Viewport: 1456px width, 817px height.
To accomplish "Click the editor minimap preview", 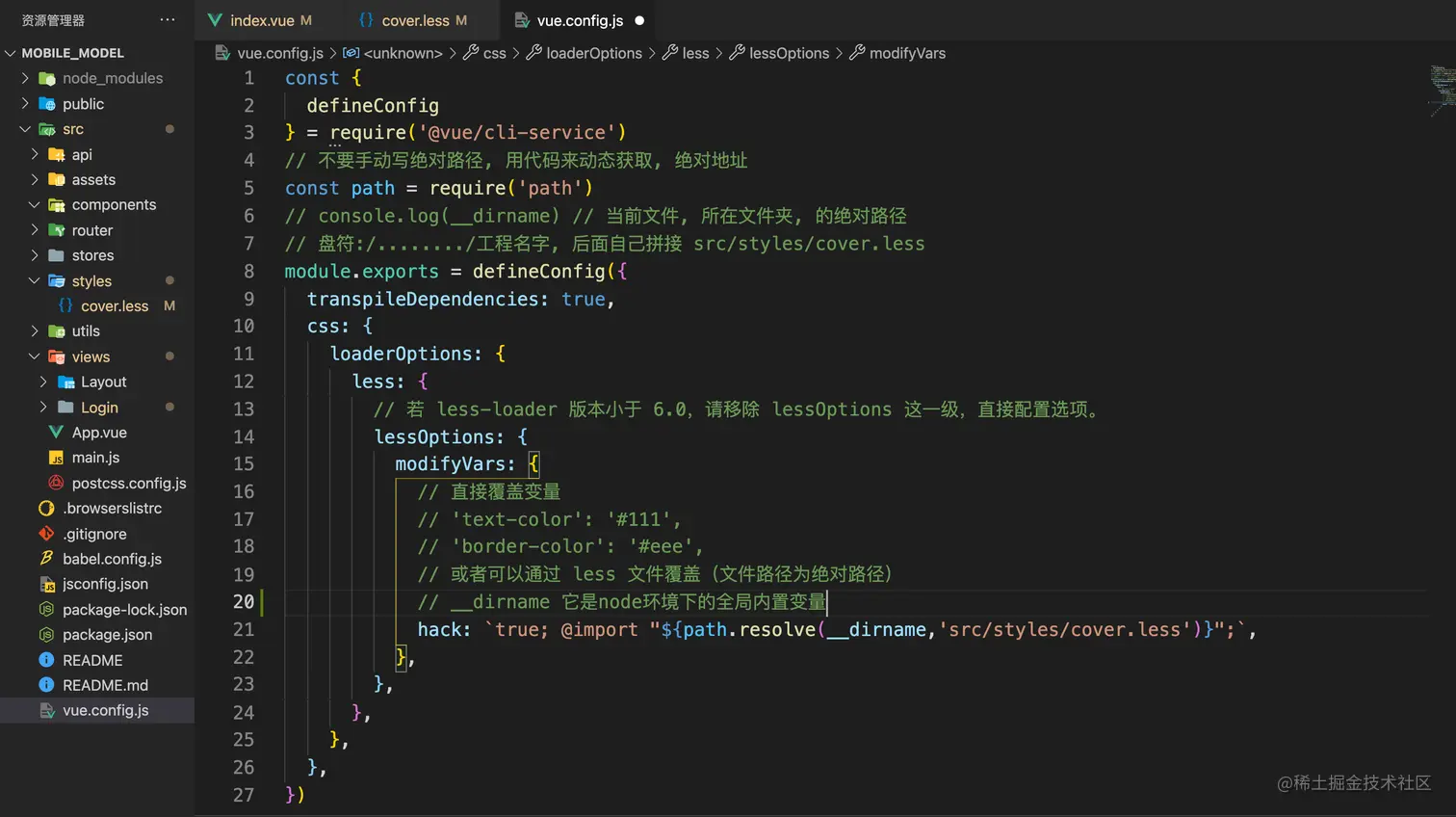I will coord(1442,91).
